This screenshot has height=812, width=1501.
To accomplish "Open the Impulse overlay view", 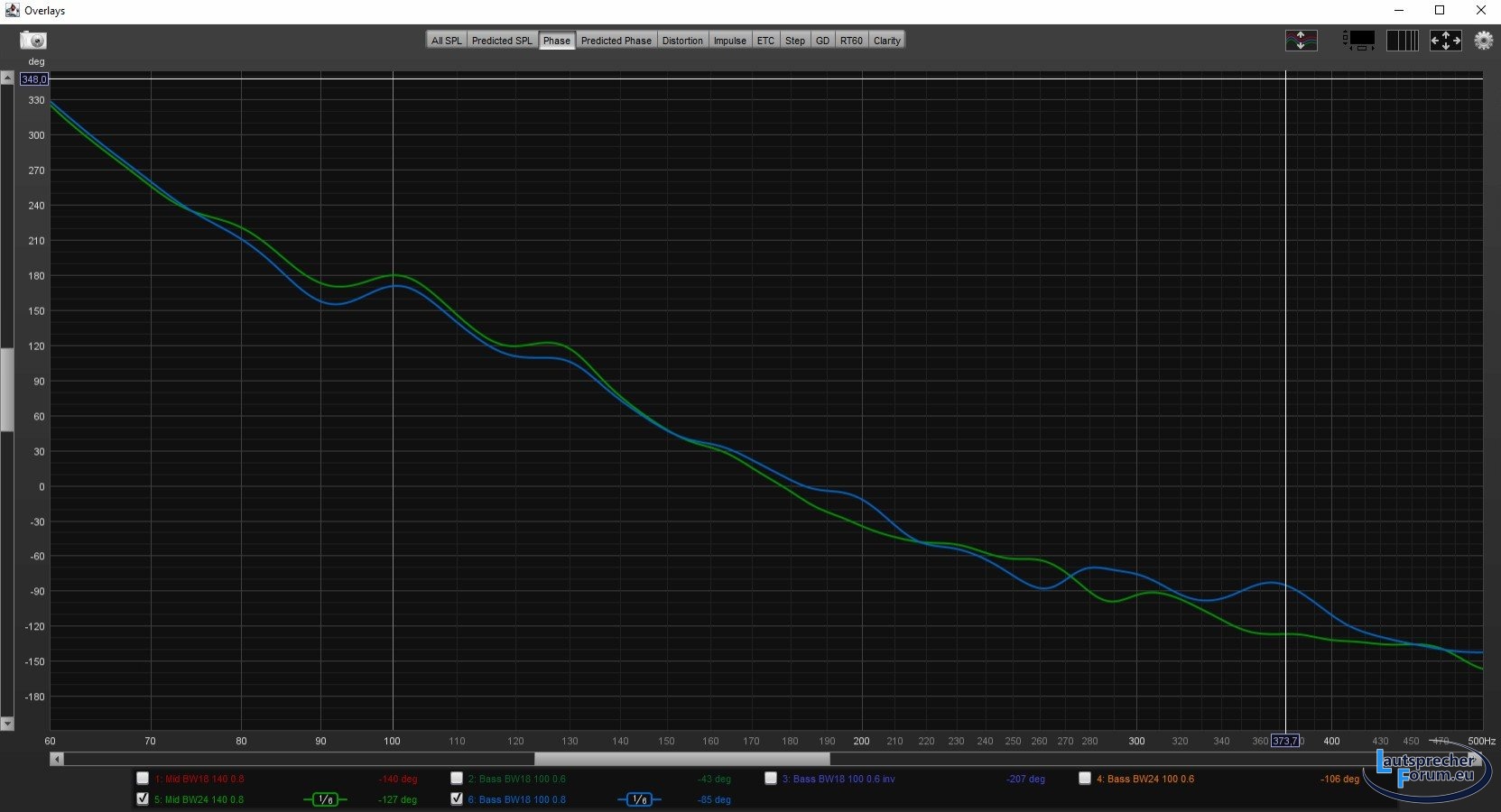I will pos(729,41).
